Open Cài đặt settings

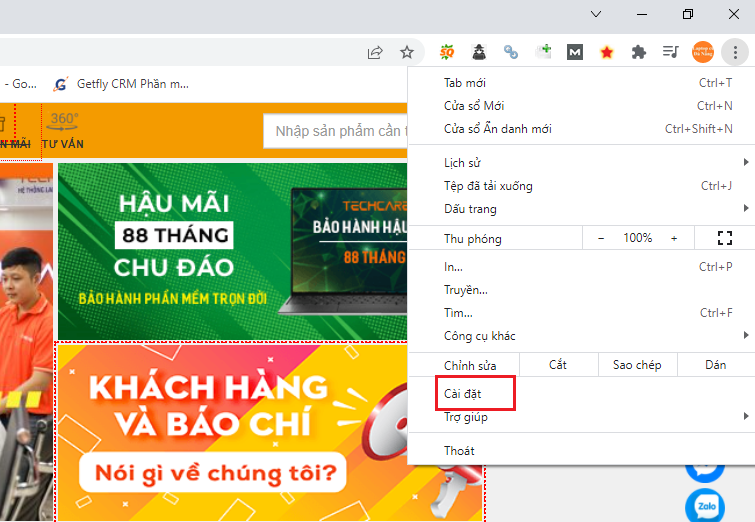581,394
